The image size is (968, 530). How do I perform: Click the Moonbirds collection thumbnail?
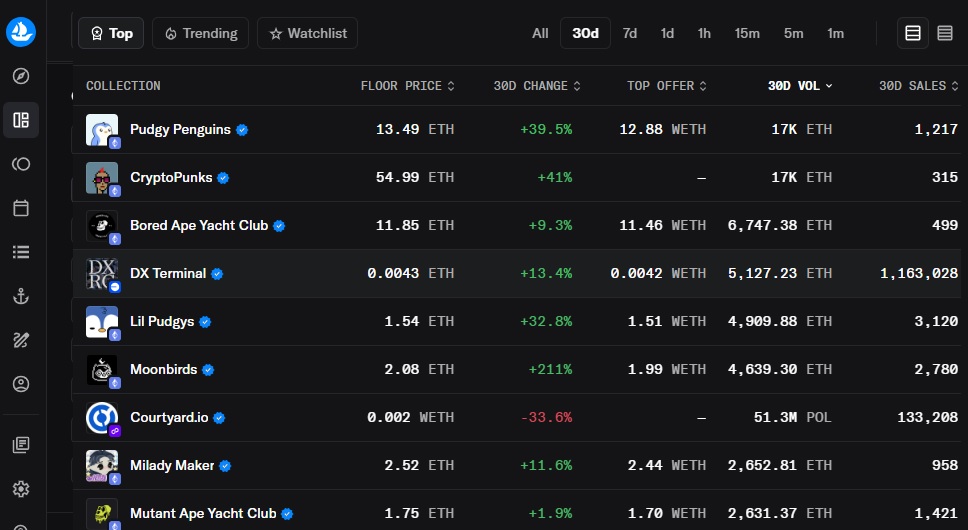102,370
